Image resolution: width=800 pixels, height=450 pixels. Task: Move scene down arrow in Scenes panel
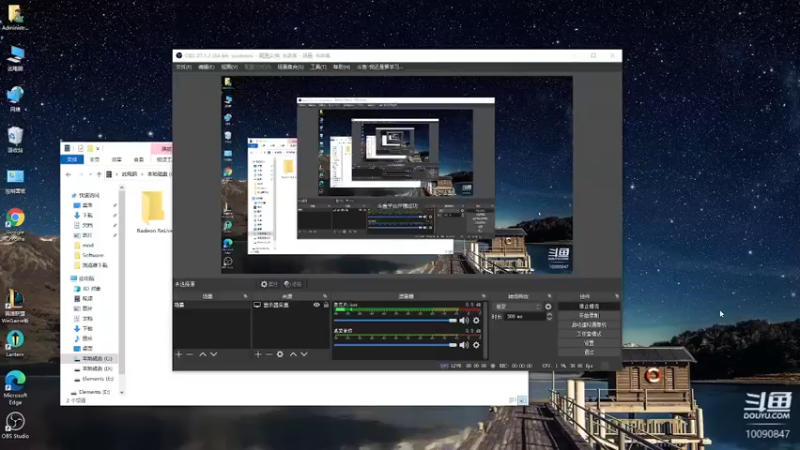coord(214,354)
